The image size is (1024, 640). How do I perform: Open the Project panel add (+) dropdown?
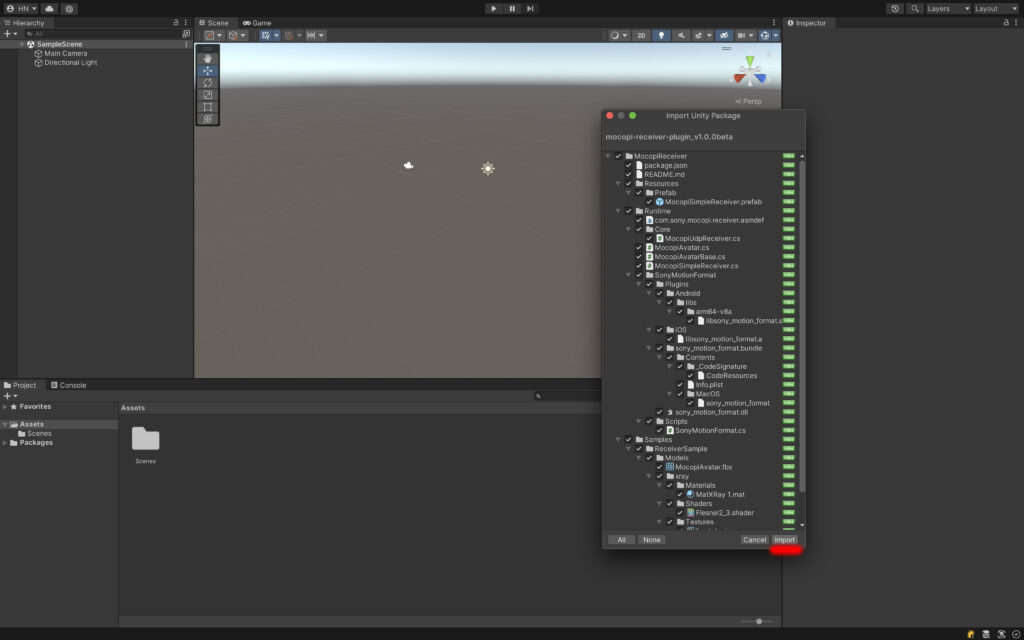(10, 396)
